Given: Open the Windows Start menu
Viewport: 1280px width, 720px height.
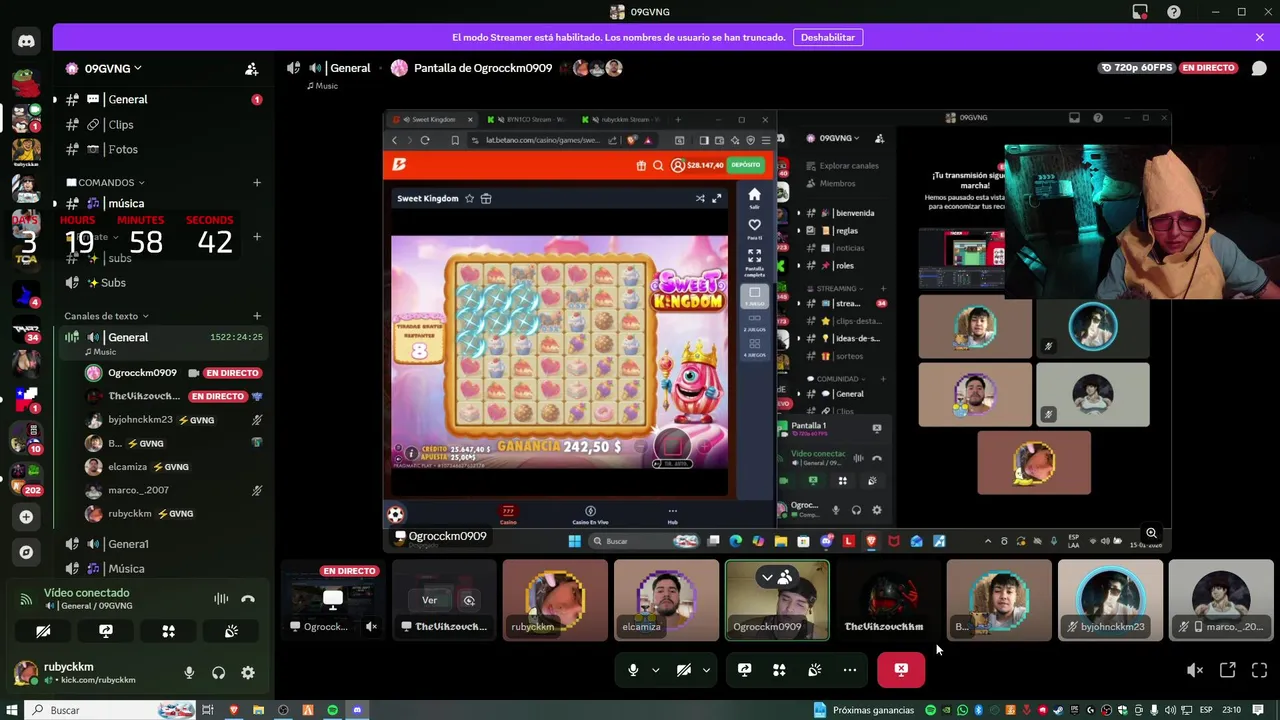Looking at the screenshot, I should pyautogui.click(x=12, y=710).
